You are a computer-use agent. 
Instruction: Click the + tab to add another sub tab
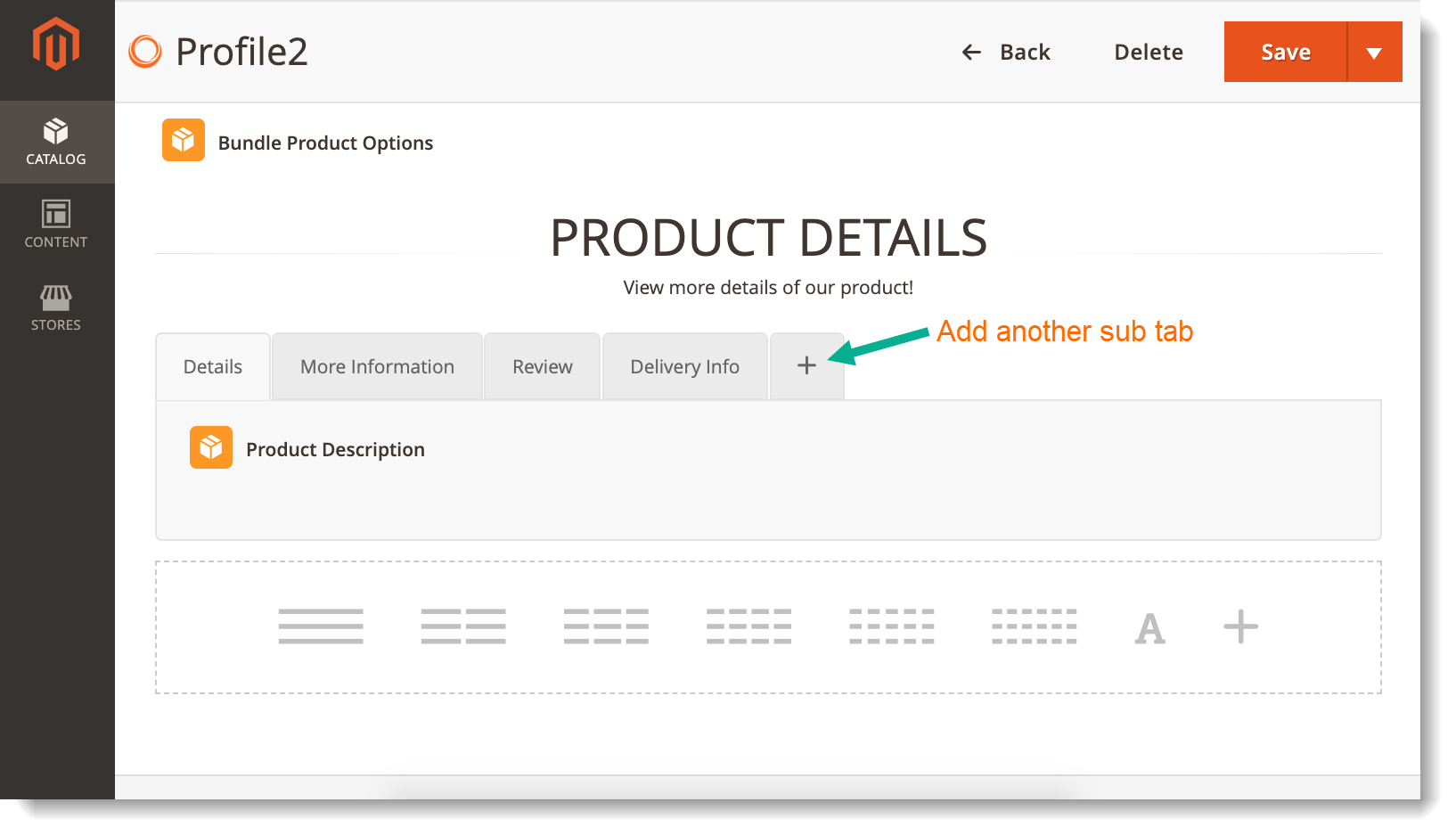click(806, 365)
